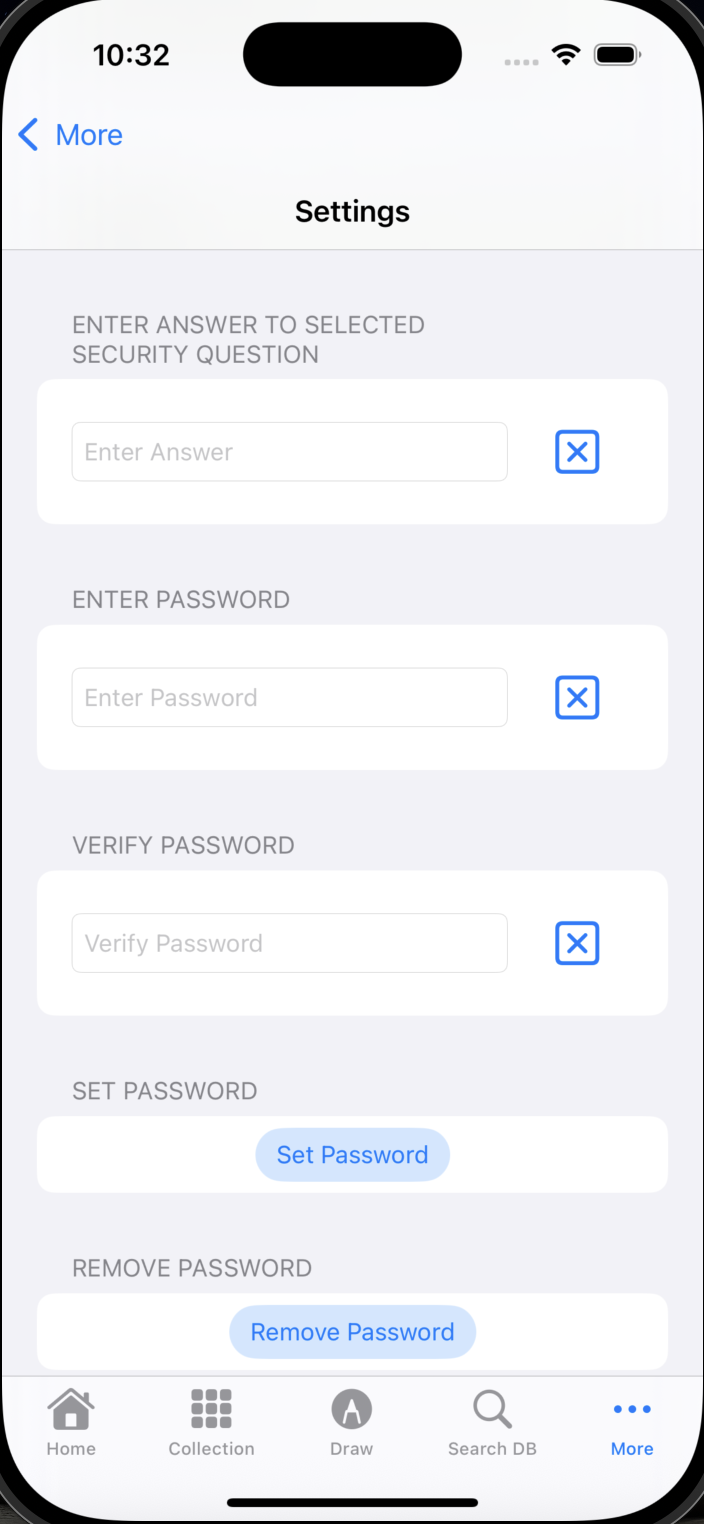This screenshot has width=704, height=1524.
Task: Click into the Enter Password field
Action: (289, 698)
